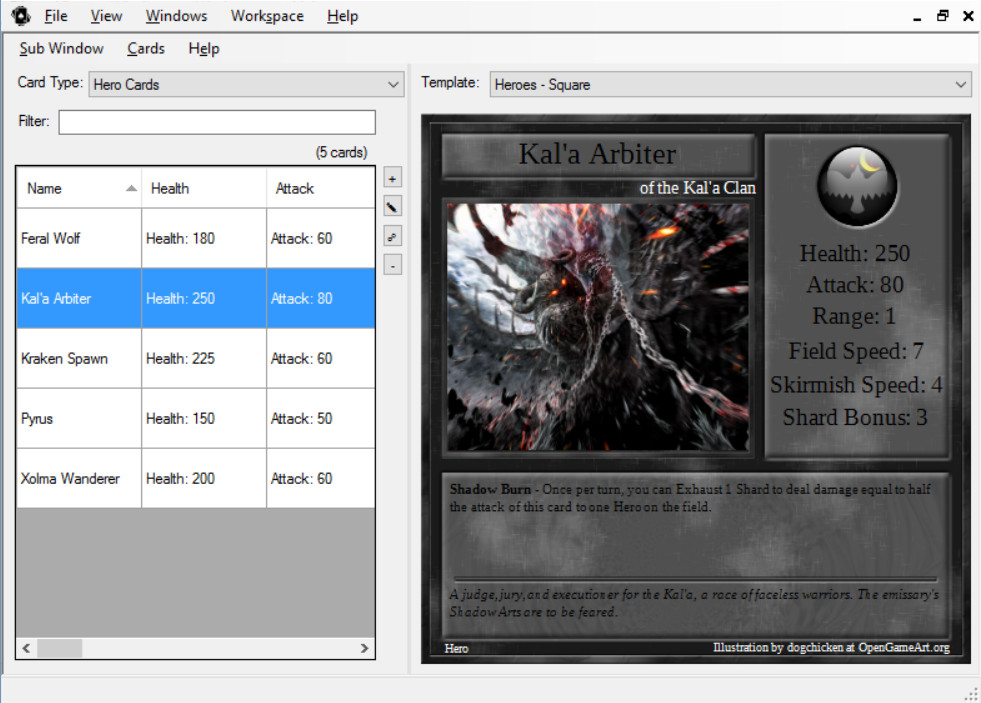Click the Attack: 60 cell in the Xolma Wanderer row
981x703 pixels.
[x=321, y=478]
